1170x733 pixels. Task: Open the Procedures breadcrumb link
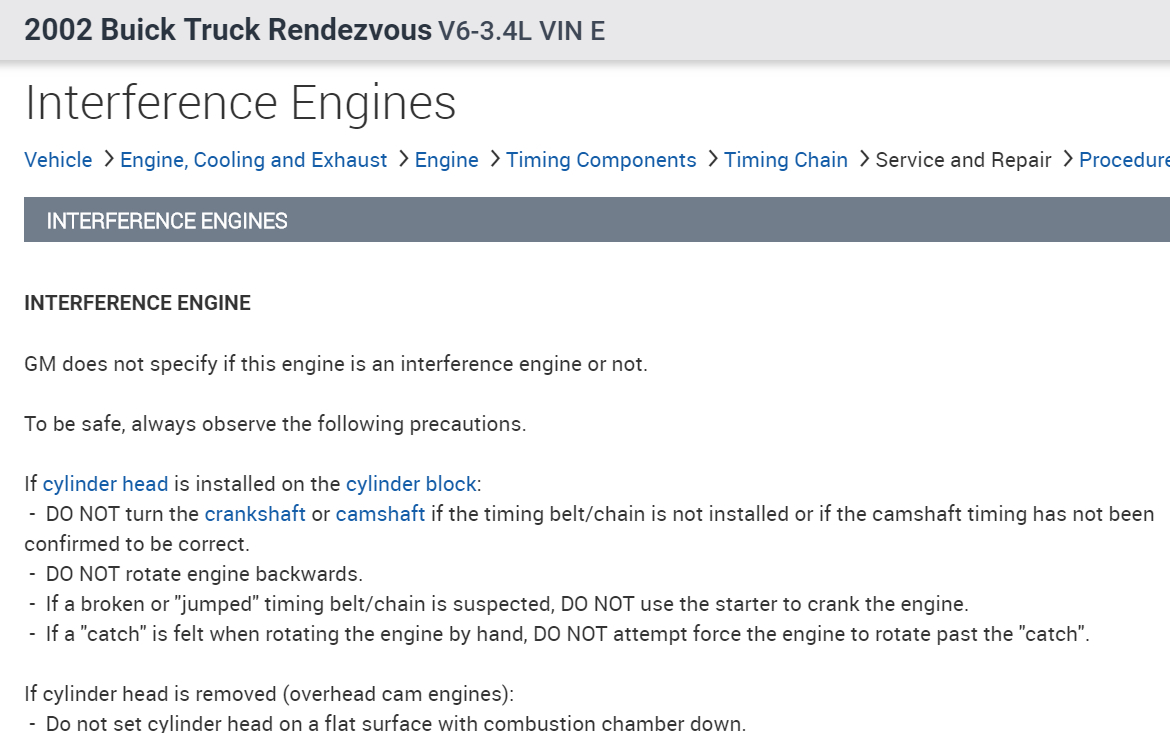(x=1123, y=160)
